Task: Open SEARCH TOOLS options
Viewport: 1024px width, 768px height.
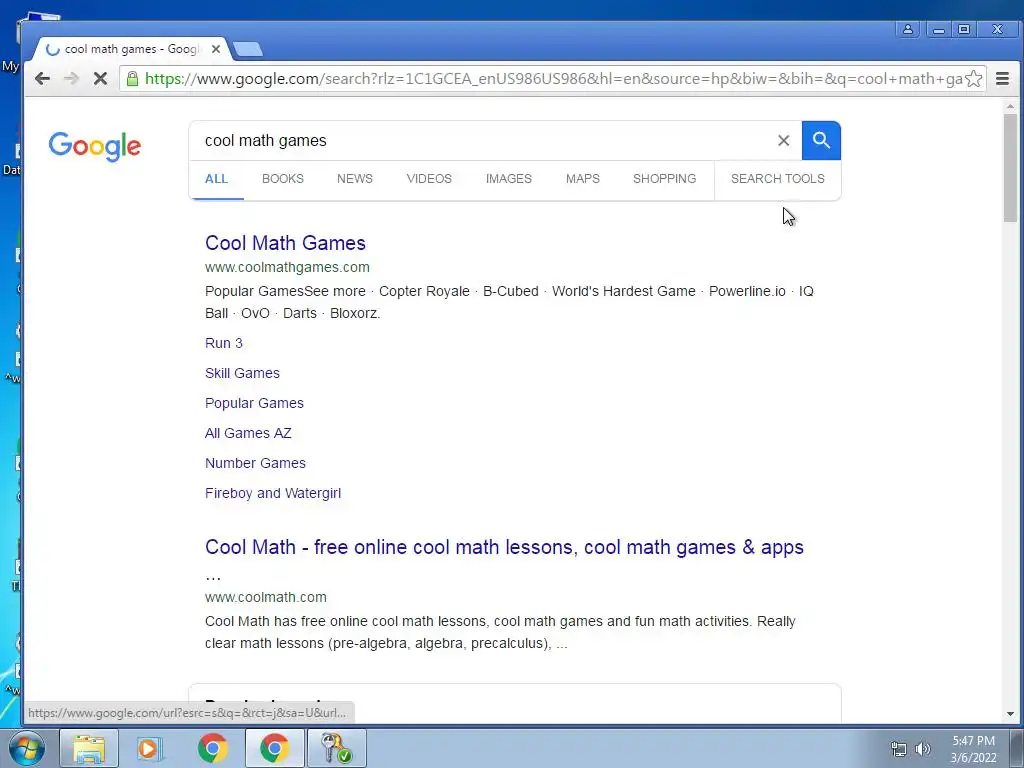Action: tap(778, 179)
